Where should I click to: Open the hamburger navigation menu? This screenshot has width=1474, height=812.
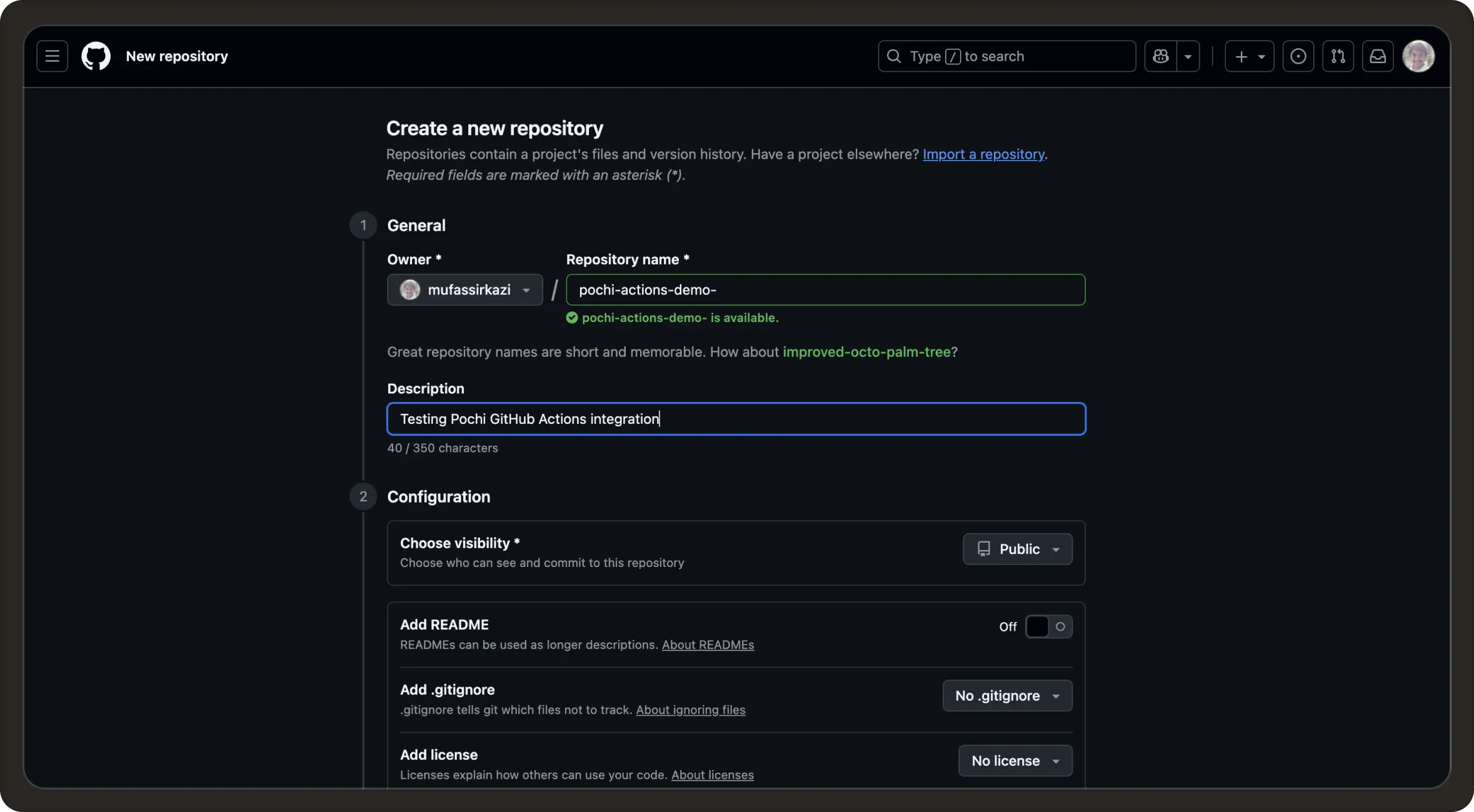click(52, 56)
